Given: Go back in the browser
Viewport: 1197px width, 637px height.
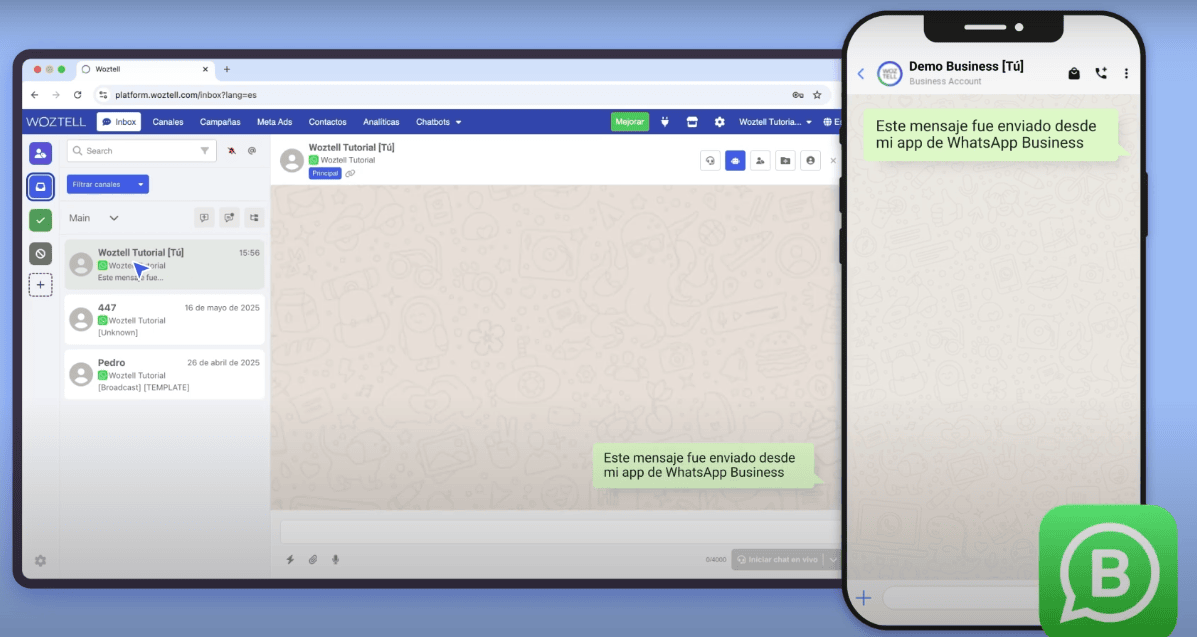Looking at the screenshot, I should click(34, 95).
